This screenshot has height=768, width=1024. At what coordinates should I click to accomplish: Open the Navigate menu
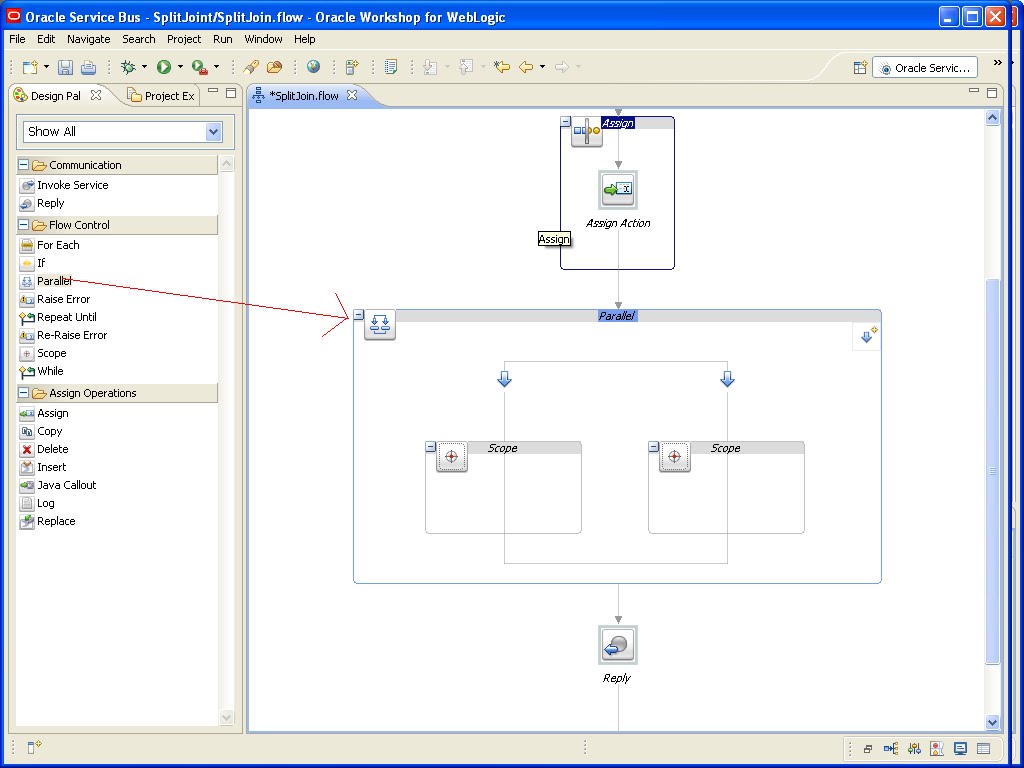89,39
